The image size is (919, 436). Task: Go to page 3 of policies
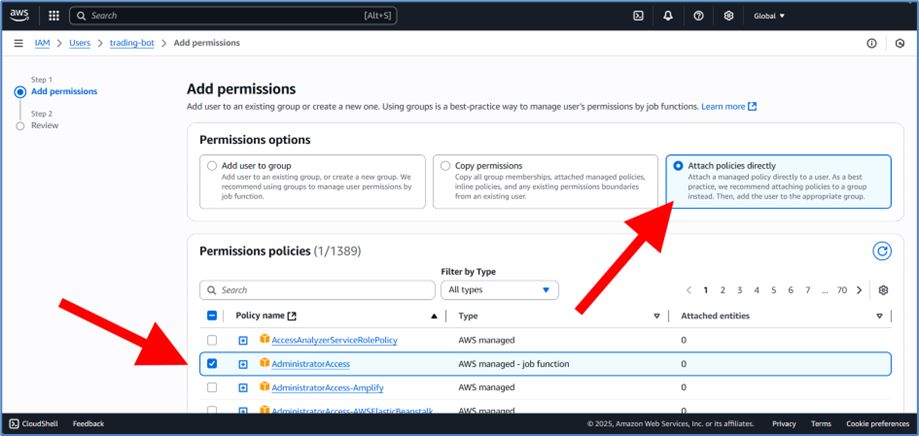pos(740,290)
